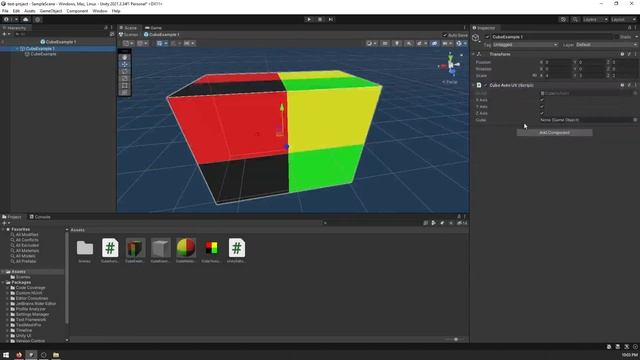
Task: Toggle the Y Axis checkbox
Action: point(542,107)
